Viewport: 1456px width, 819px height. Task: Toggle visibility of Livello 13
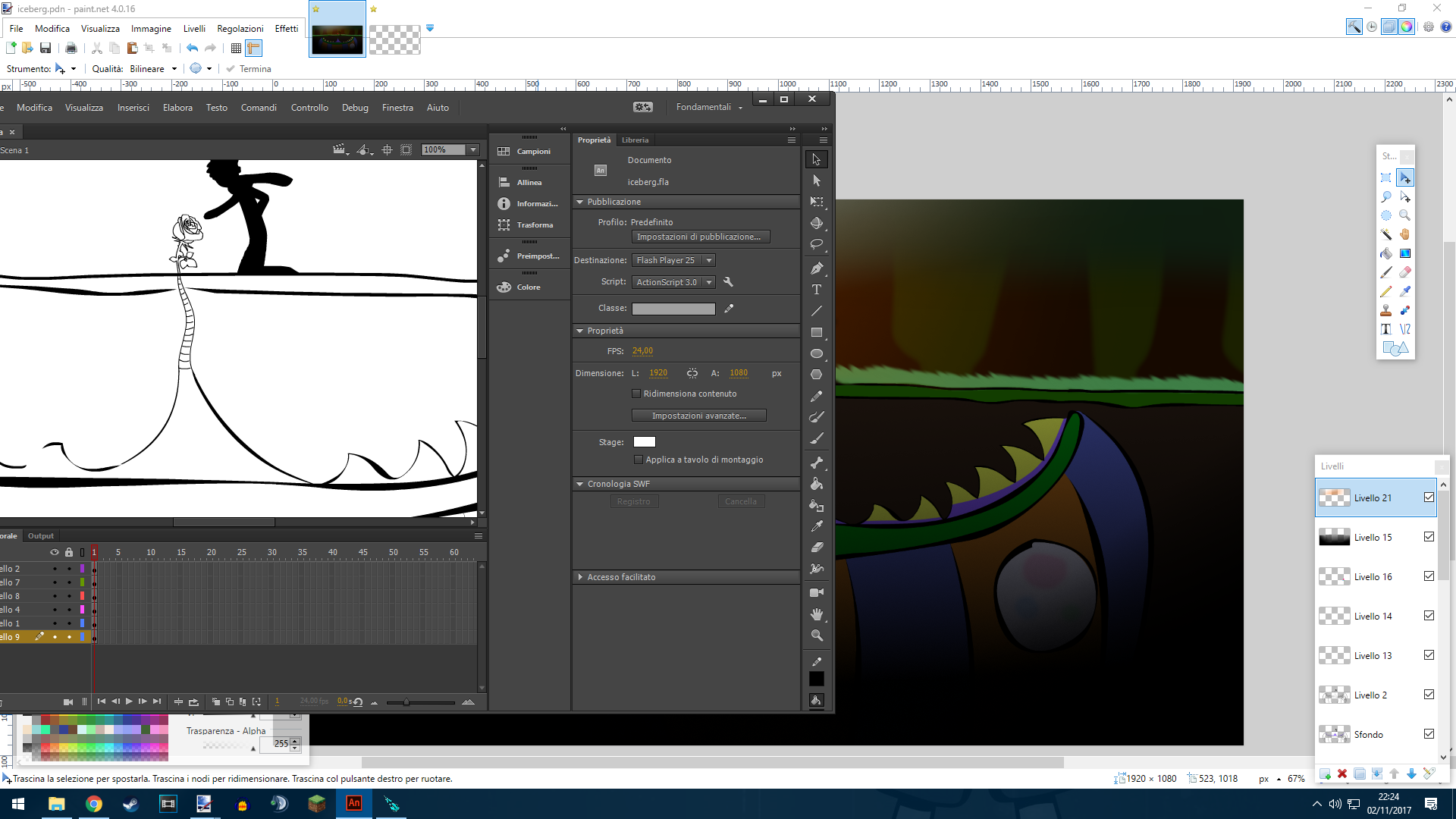click(1429, 655)
